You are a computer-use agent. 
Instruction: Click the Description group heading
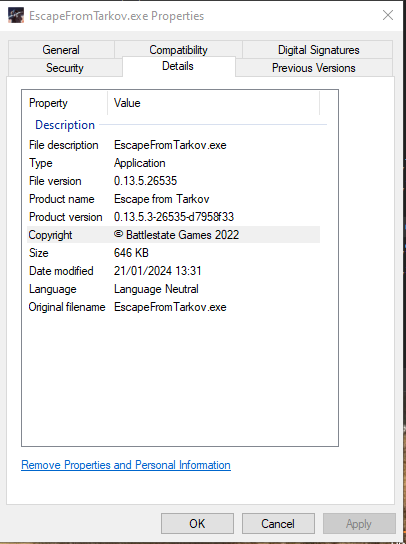point(65,125)
